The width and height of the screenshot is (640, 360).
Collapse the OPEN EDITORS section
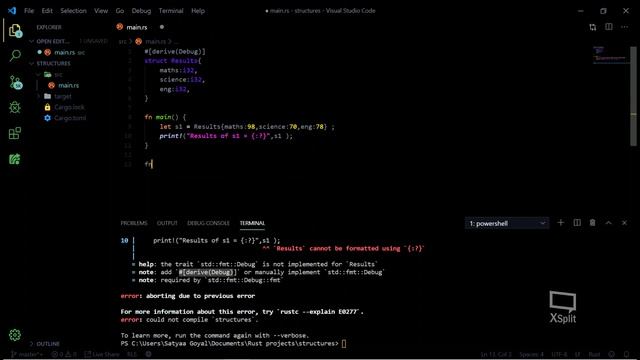point(53,41)
